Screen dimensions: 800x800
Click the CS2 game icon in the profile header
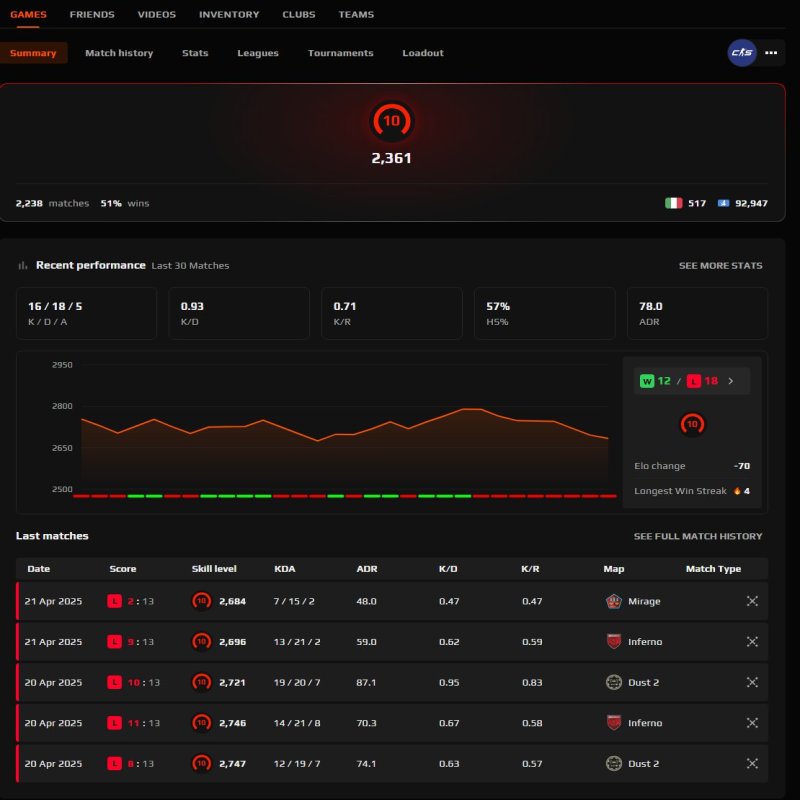pos(740,53)
